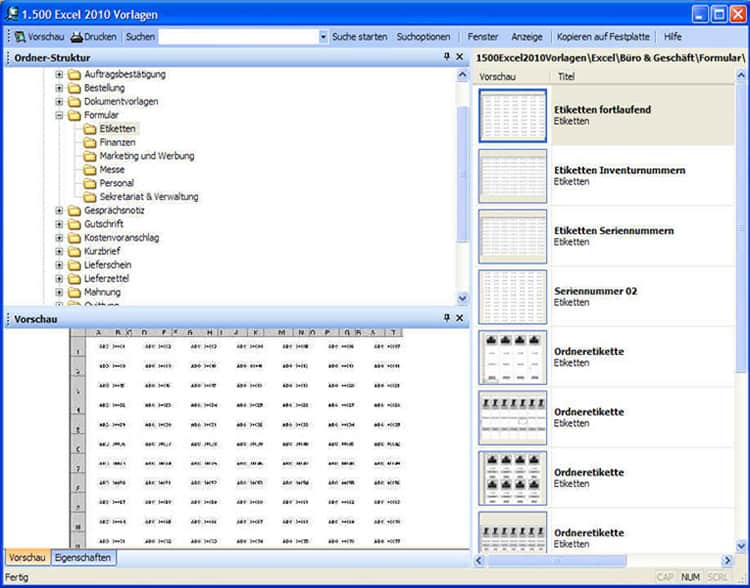
Task: Open the Anzeige menu
Action: [x=527, y=37]
